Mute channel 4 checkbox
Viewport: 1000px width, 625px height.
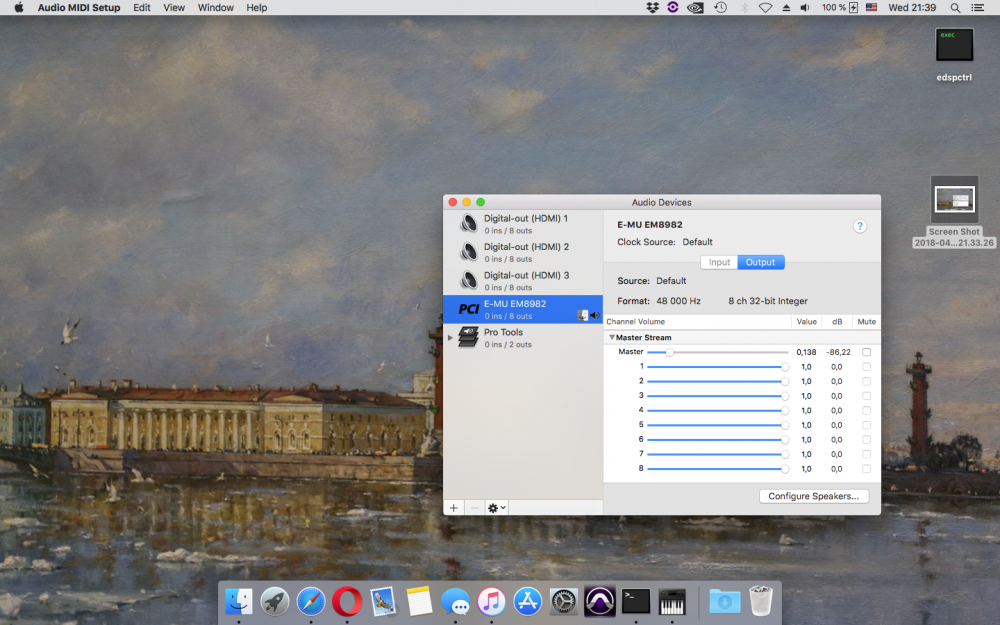tap(866, 410)
